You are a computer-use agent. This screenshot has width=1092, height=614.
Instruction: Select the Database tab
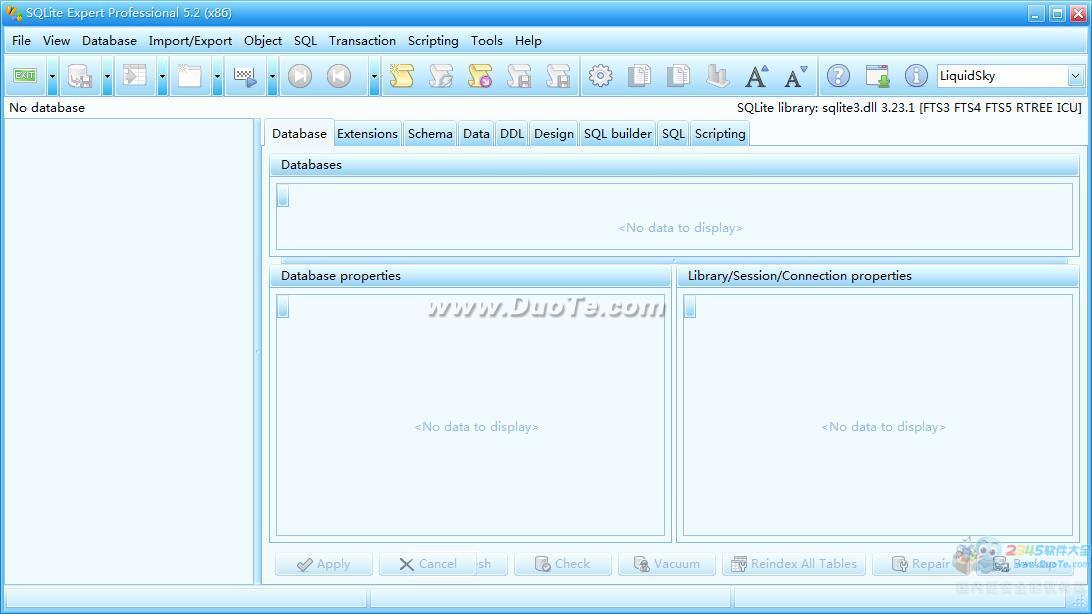299,134
